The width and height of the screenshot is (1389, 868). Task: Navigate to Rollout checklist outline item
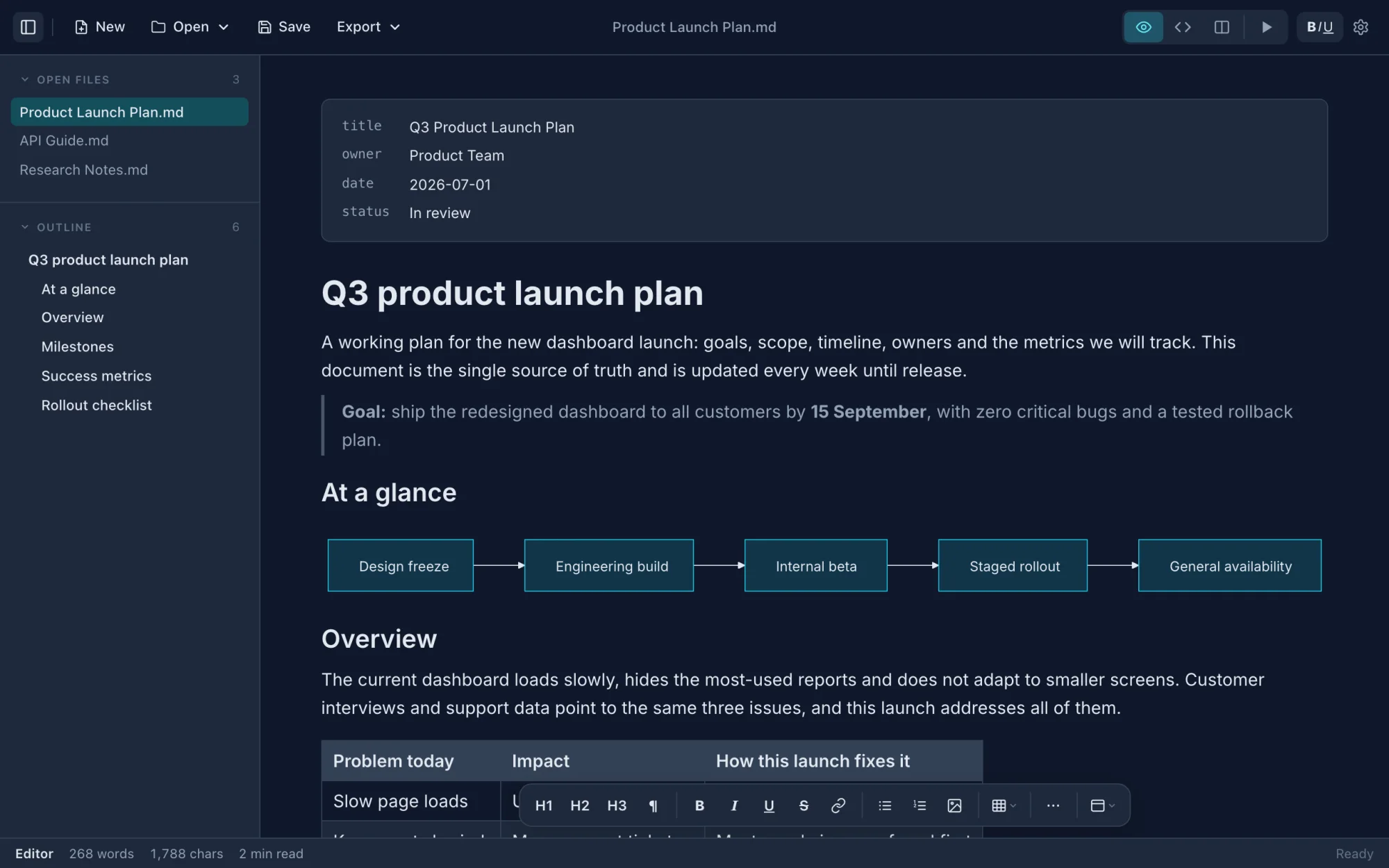pos(96,405)
